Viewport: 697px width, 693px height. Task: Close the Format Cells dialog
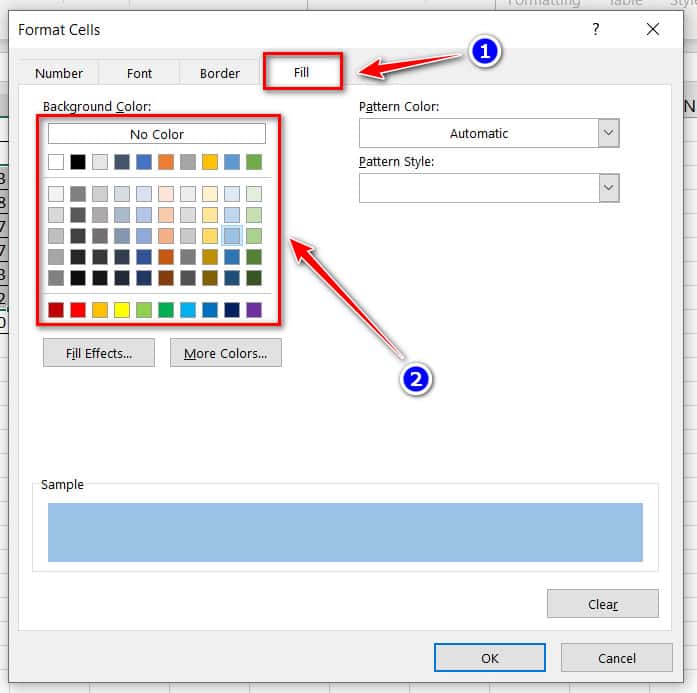[x=653, y=29]
